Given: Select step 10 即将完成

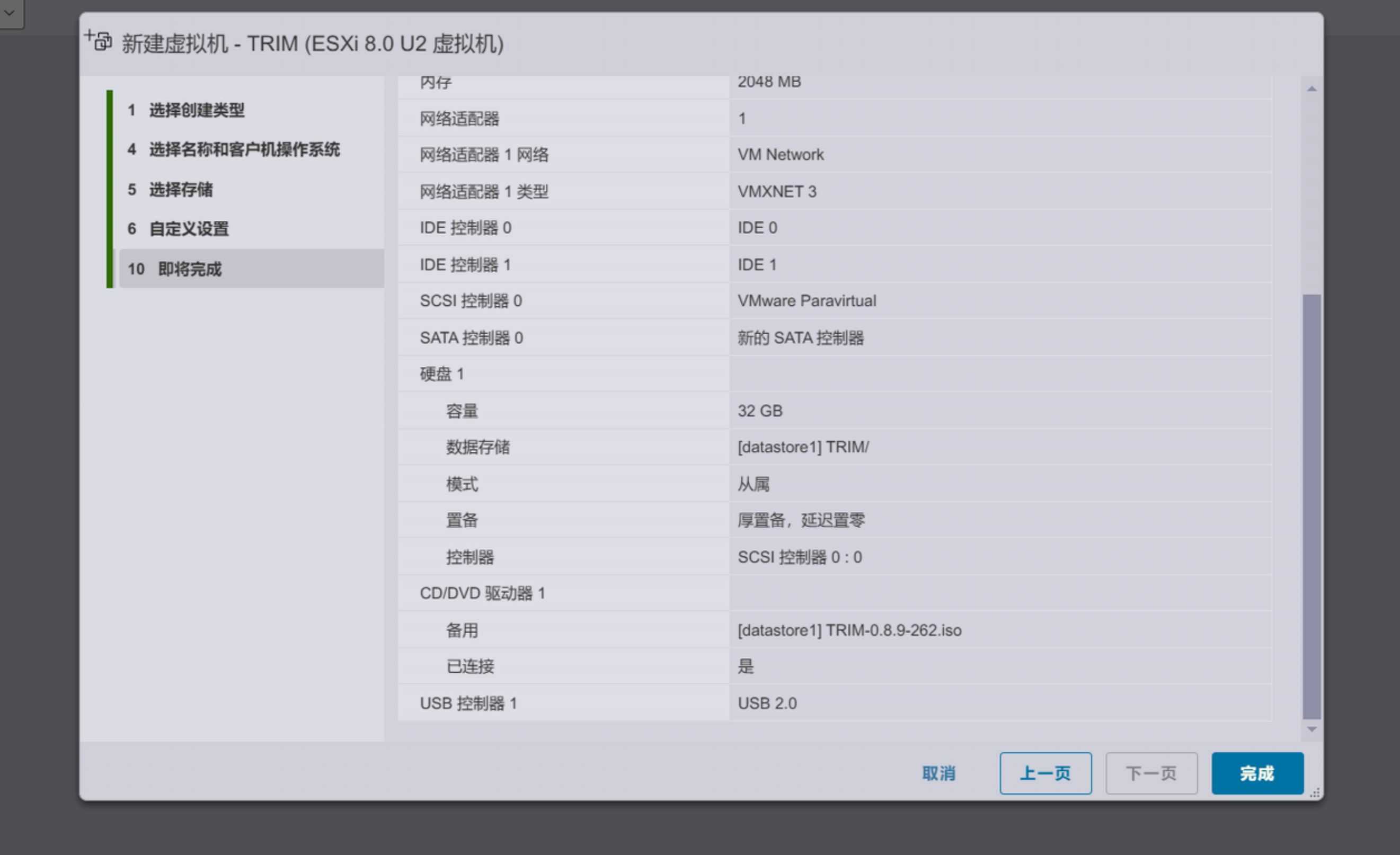Looking at the screenshot, I should click(x=251, y=269).
